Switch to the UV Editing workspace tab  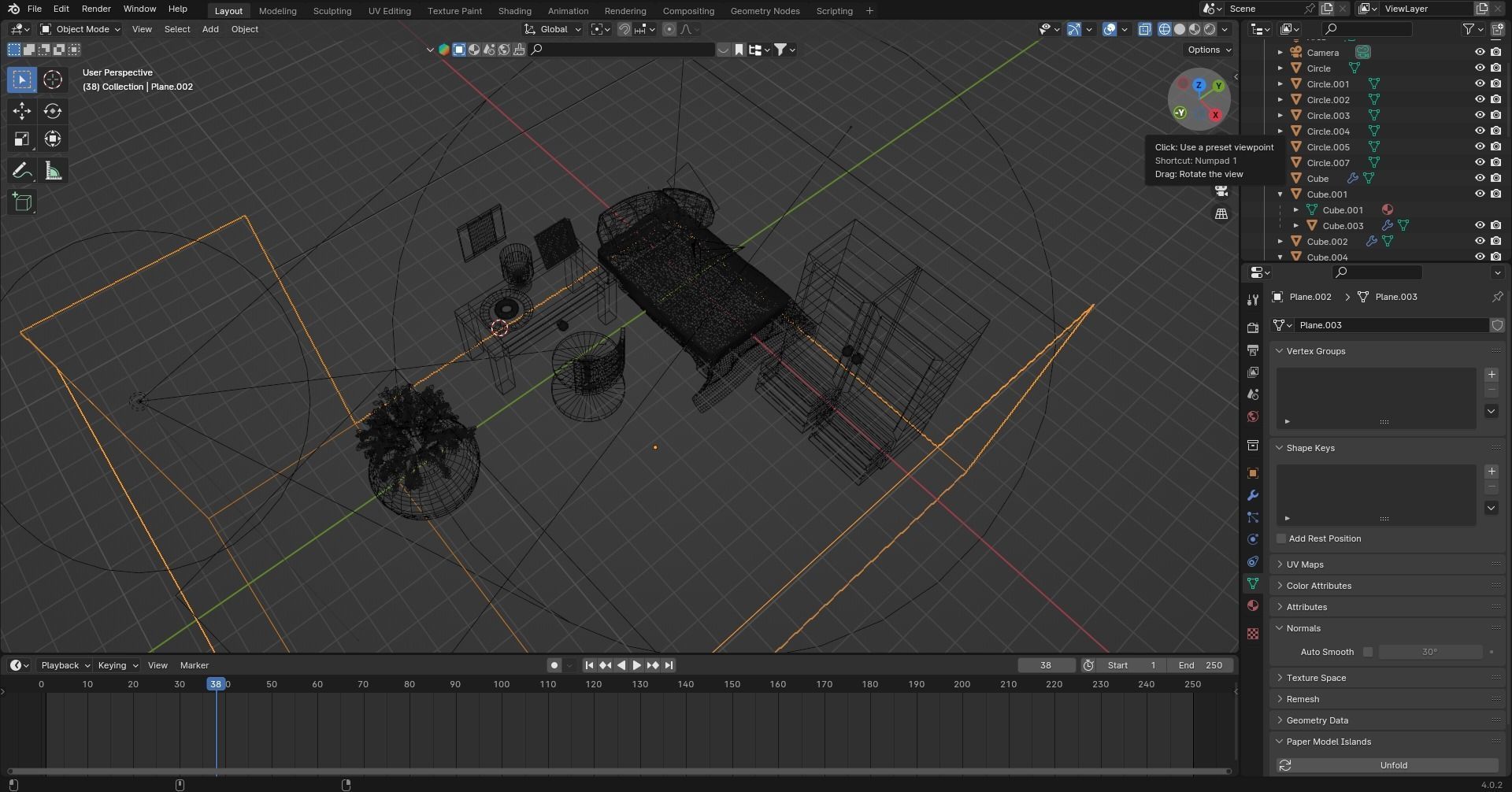pos(390,11)
